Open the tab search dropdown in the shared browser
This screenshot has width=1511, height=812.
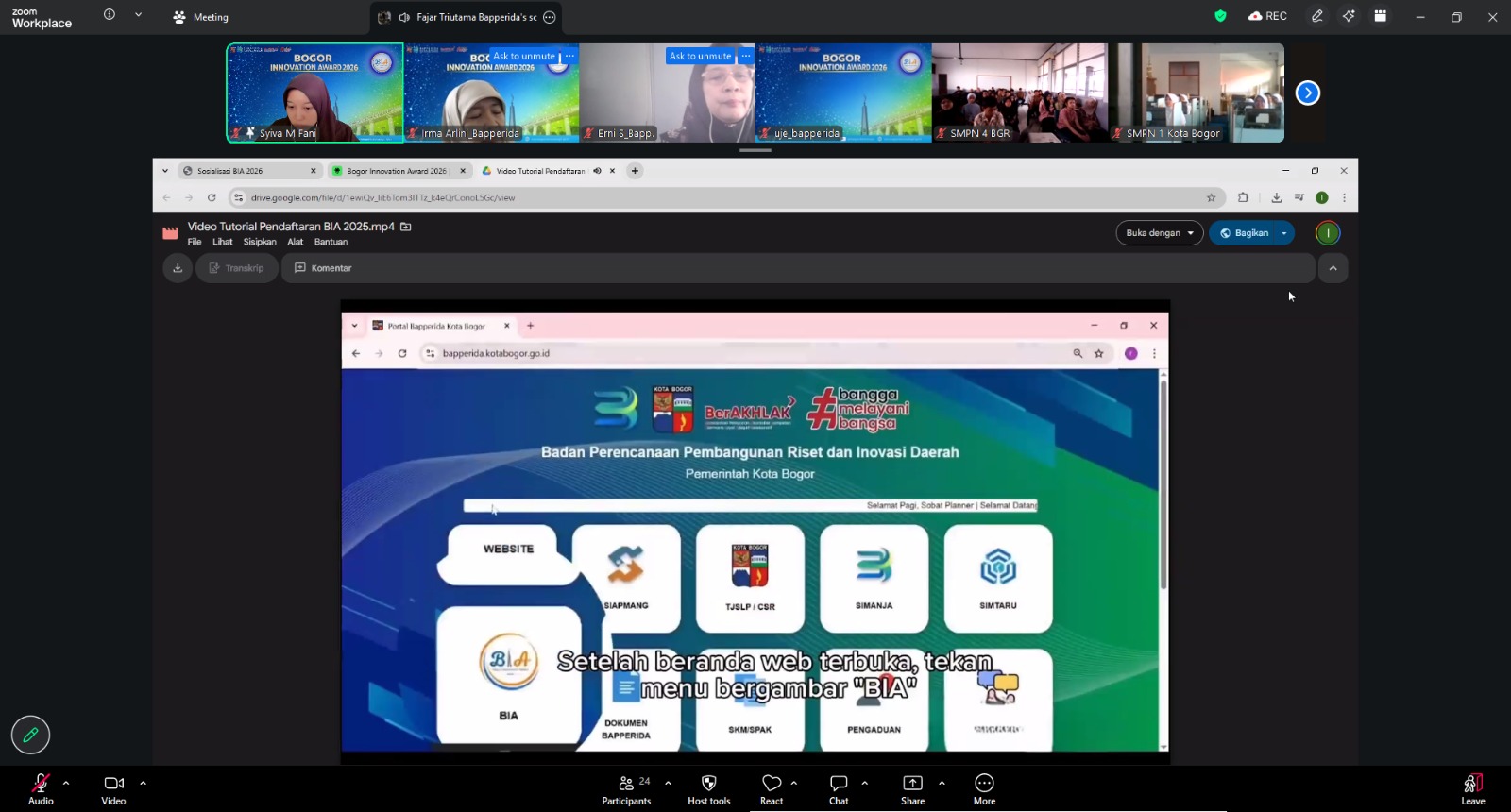pyautogui.click(x=165, y=171)
